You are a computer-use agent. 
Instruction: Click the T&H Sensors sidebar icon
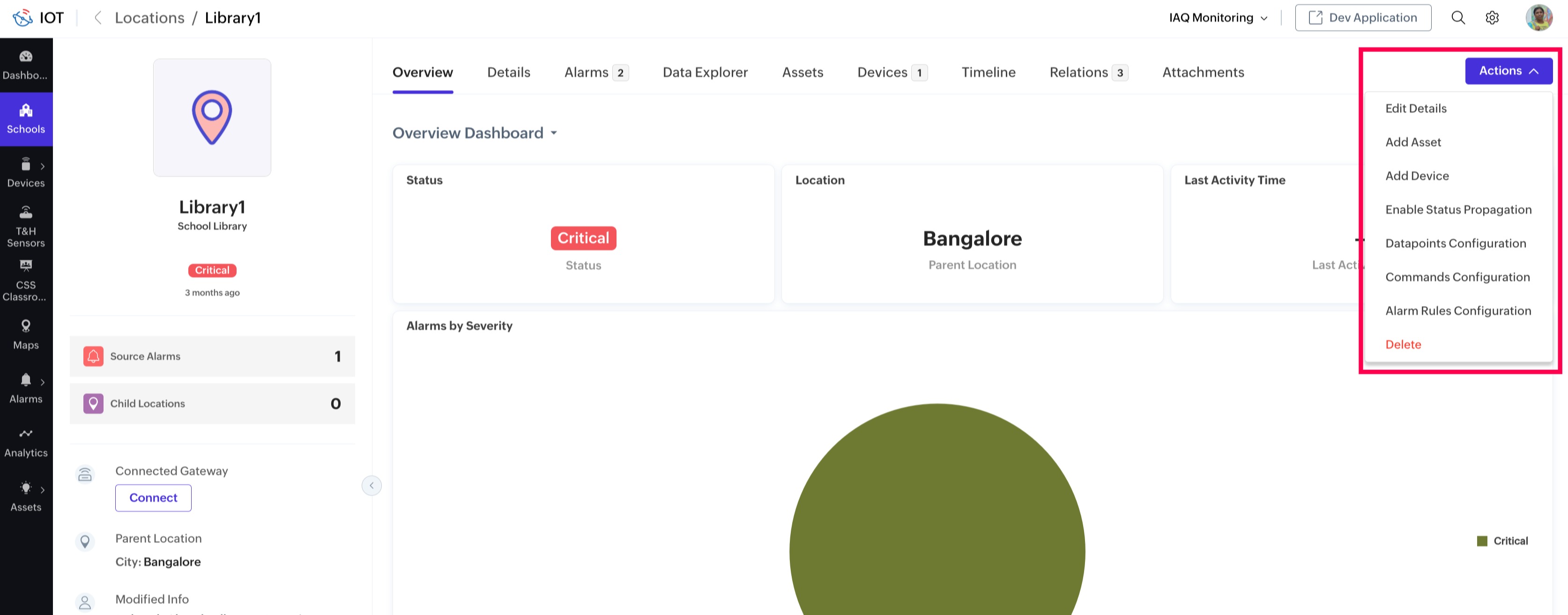26,226
